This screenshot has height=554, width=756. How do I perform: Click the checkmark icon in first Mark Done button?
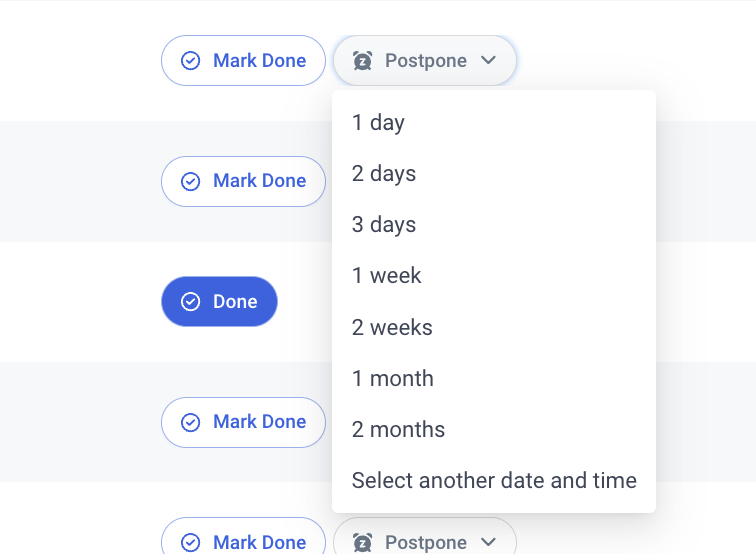190,61
